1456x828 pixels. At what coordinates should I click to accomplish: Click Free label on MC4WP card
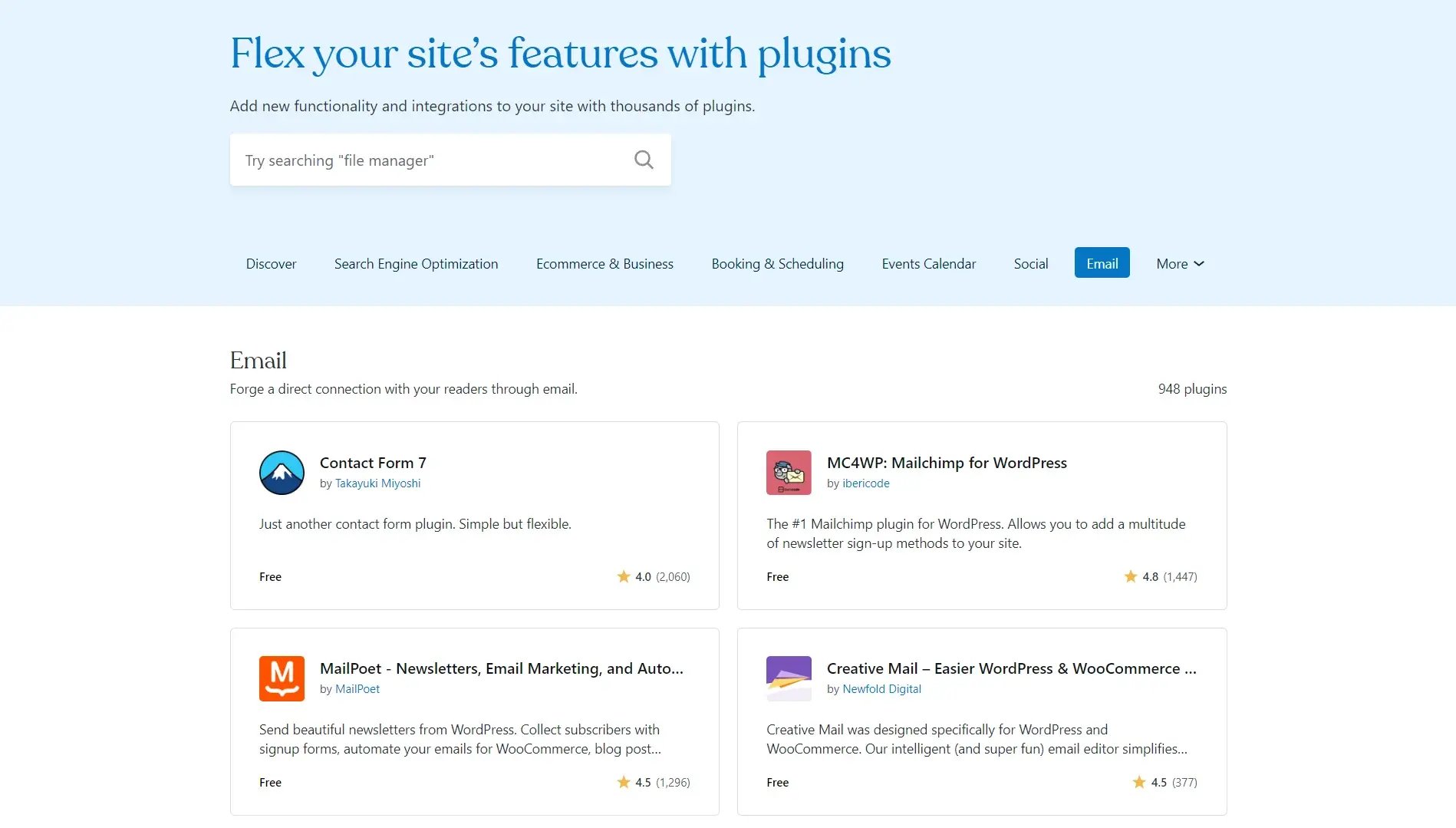pyautogui.click(x=777, y=576)
